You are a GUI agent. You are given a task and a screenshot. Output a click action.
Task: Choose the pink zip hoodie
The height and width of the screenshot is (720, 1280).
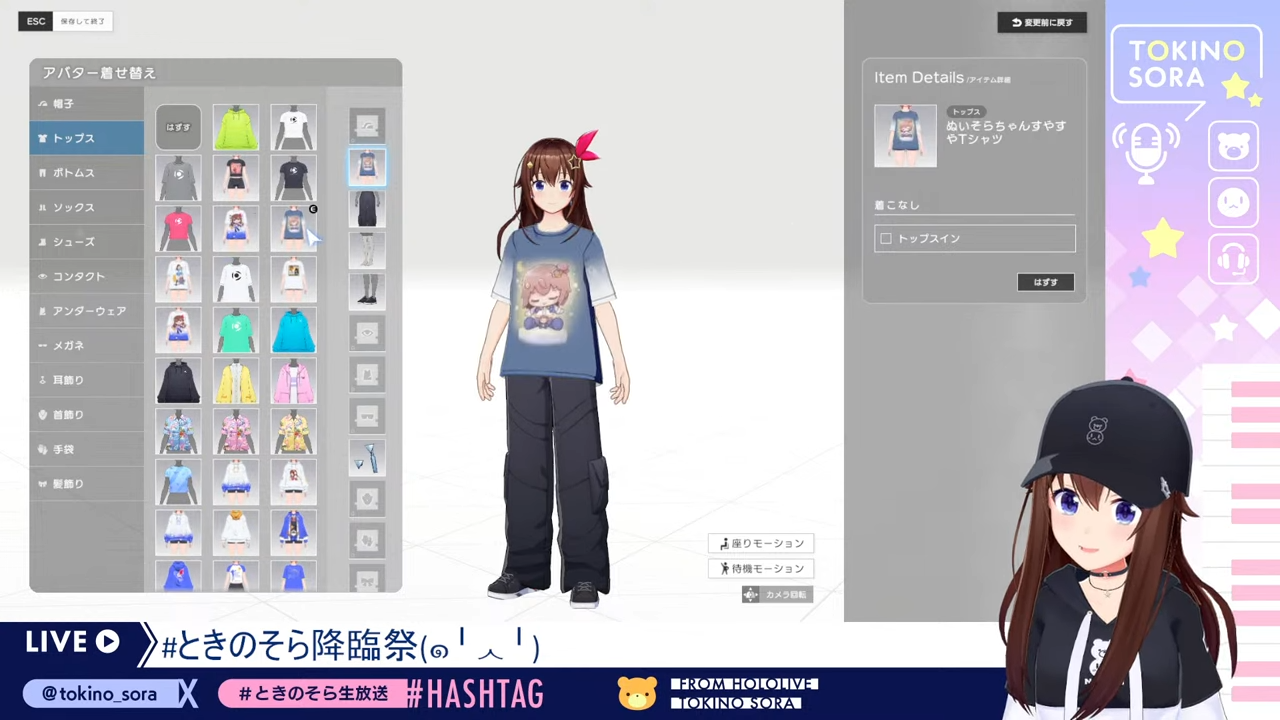point(293,381)
